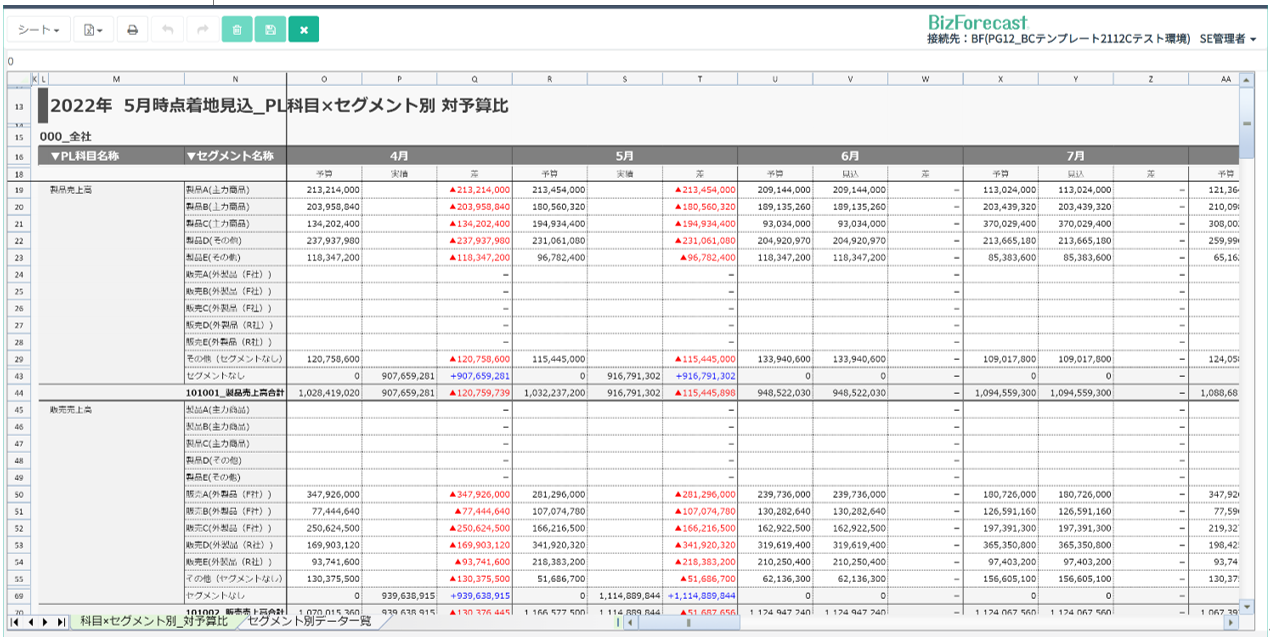1270x644 pixels.
Task: Click the green trash delete icon
Action: (x=237, y=30)
